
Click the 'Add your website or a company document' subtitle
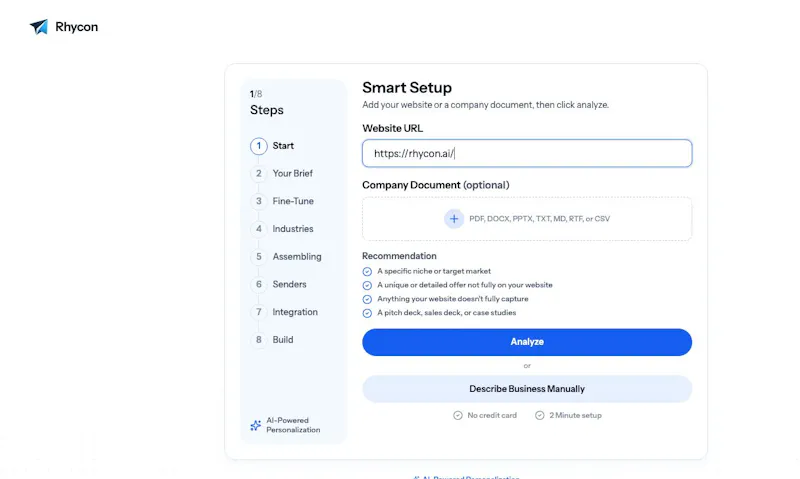485,105
